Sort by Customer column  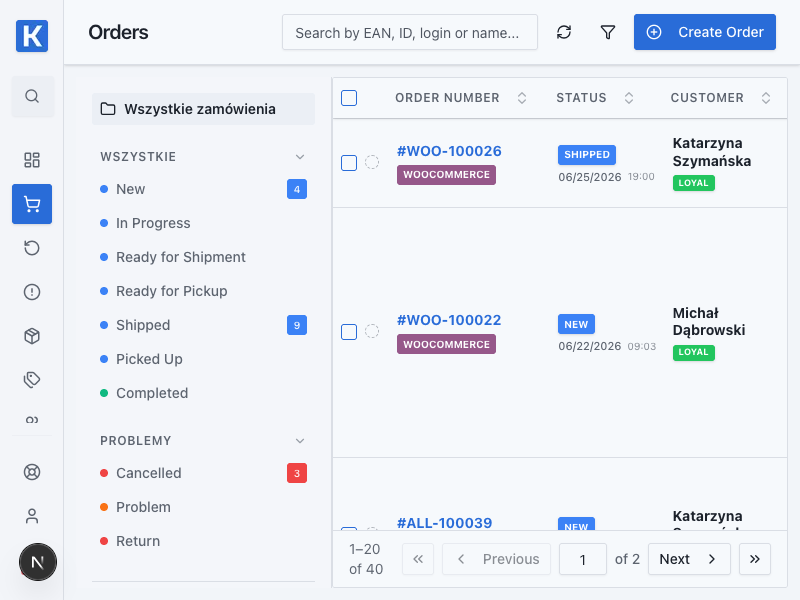click(x=766, y=98)
